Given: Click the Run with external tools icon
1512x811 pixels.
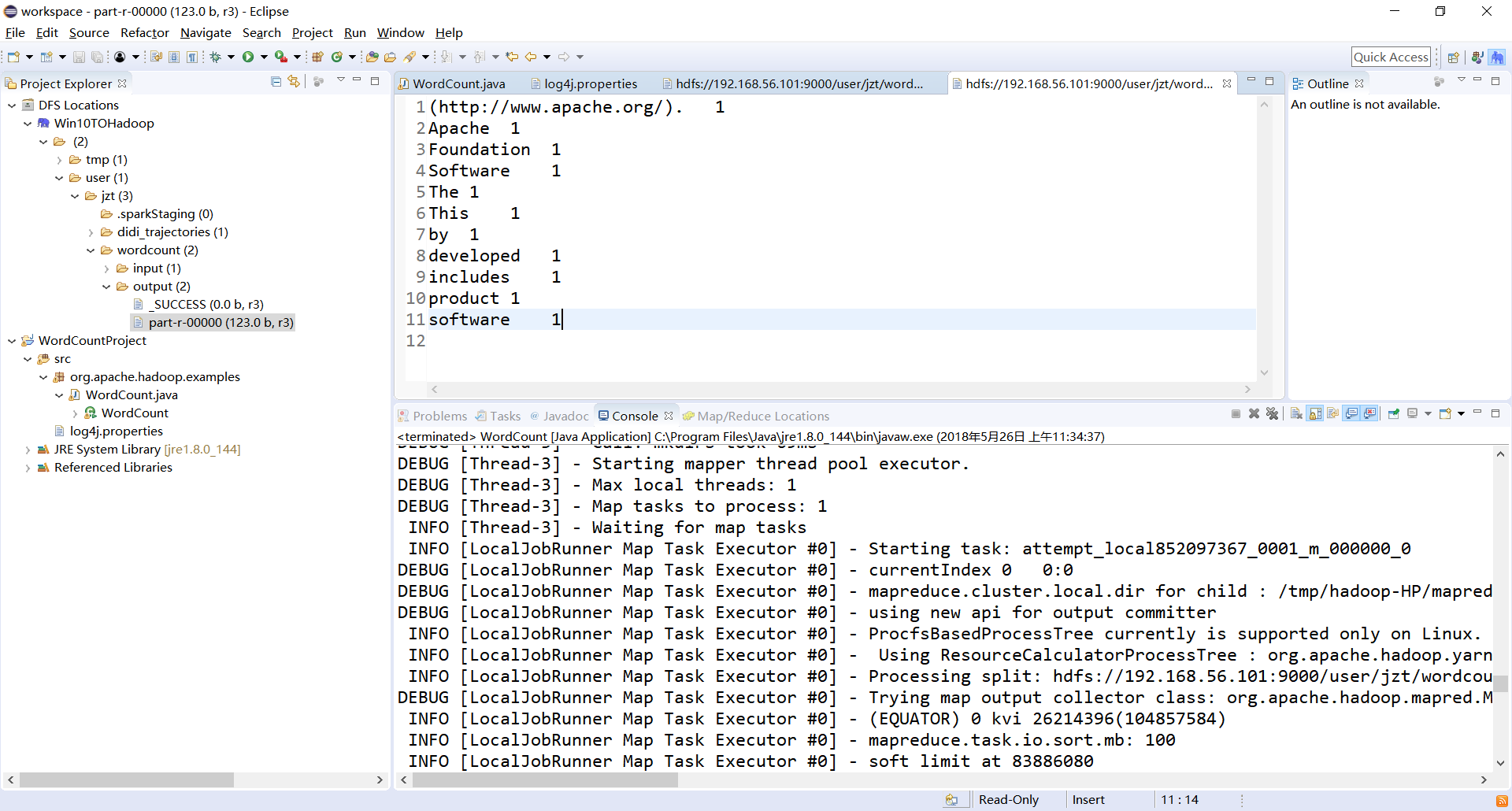Looking at the screenshot, I should click(x=280, y=57).
